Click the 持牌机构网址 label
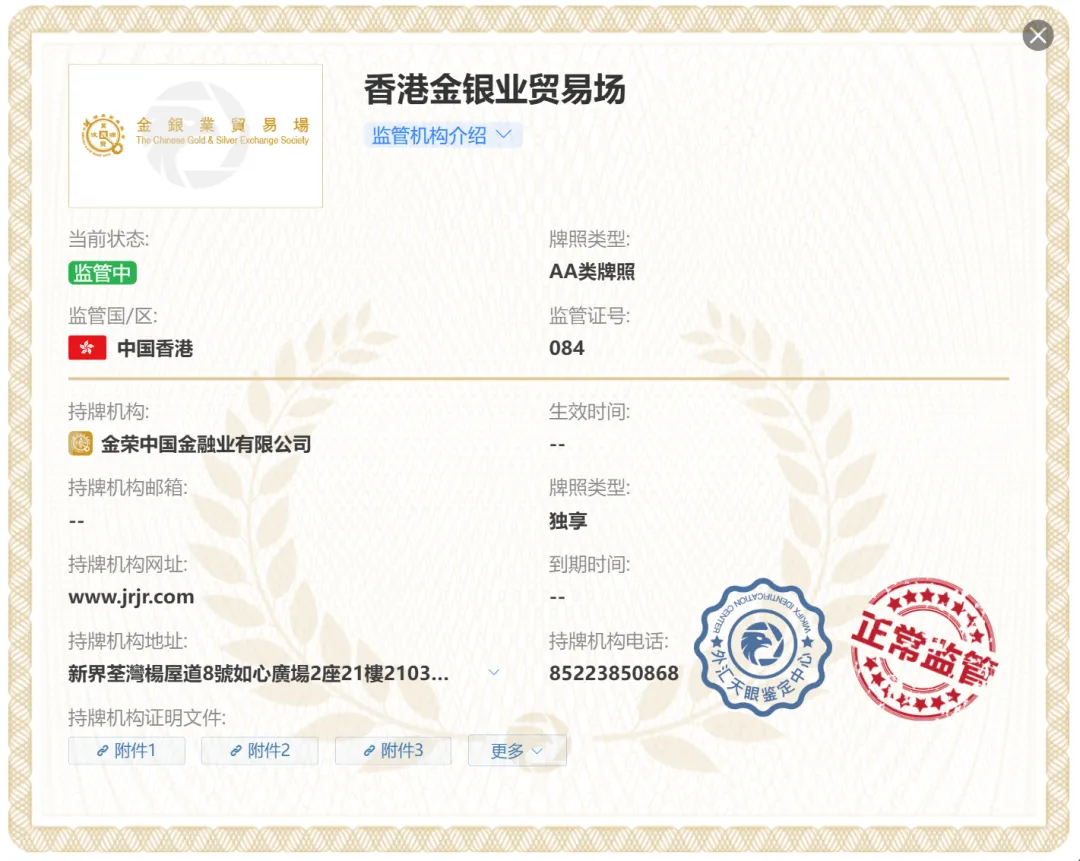This screenshot has height=861, width=1080. coord(127,564)
